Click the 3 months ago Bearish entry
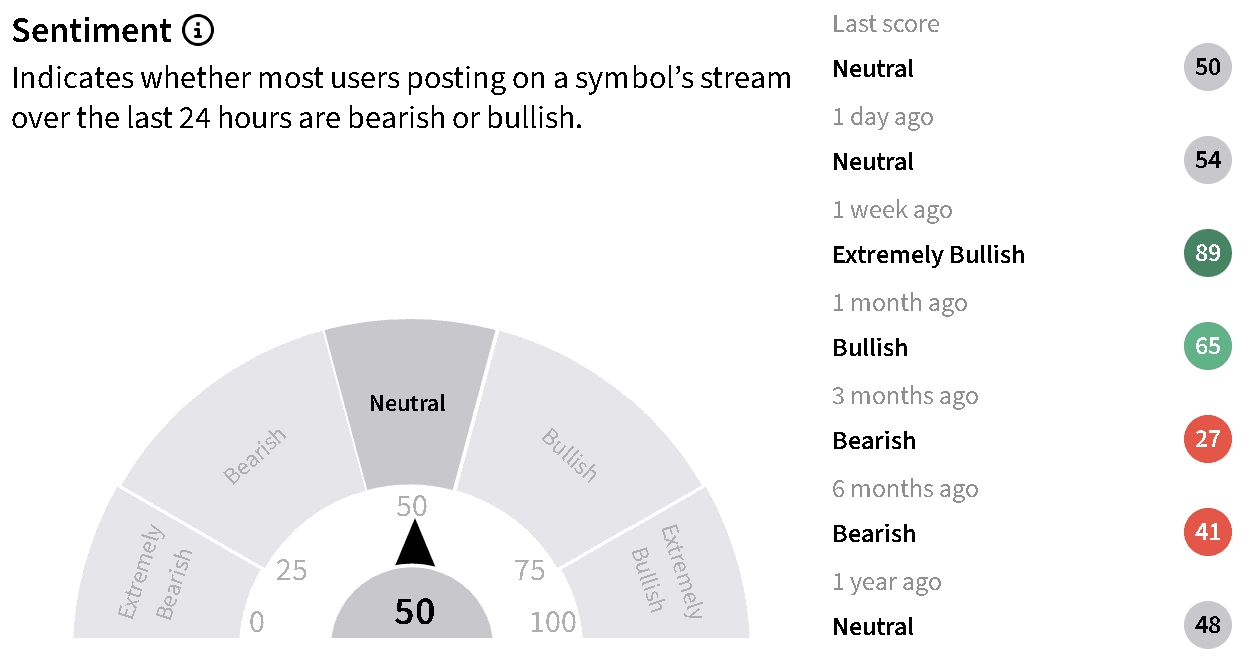Viewport: 1256px width, 670px height. pyautogui.click(x=1032, y=440)
